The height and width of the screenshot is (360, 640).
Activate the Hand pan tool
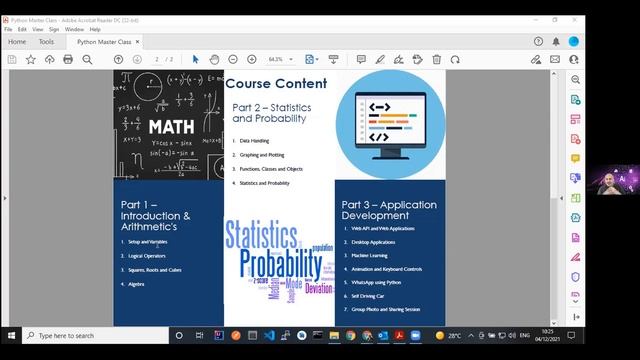(214, 60)
